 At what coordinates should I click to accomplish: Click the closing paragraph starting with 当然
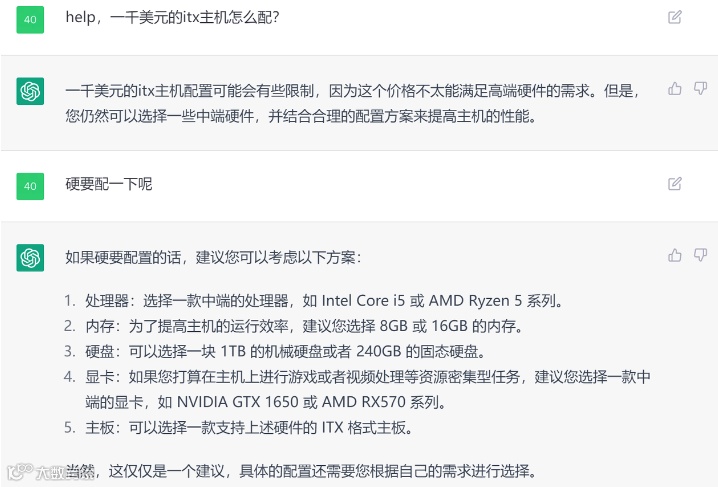coord(300,471)
